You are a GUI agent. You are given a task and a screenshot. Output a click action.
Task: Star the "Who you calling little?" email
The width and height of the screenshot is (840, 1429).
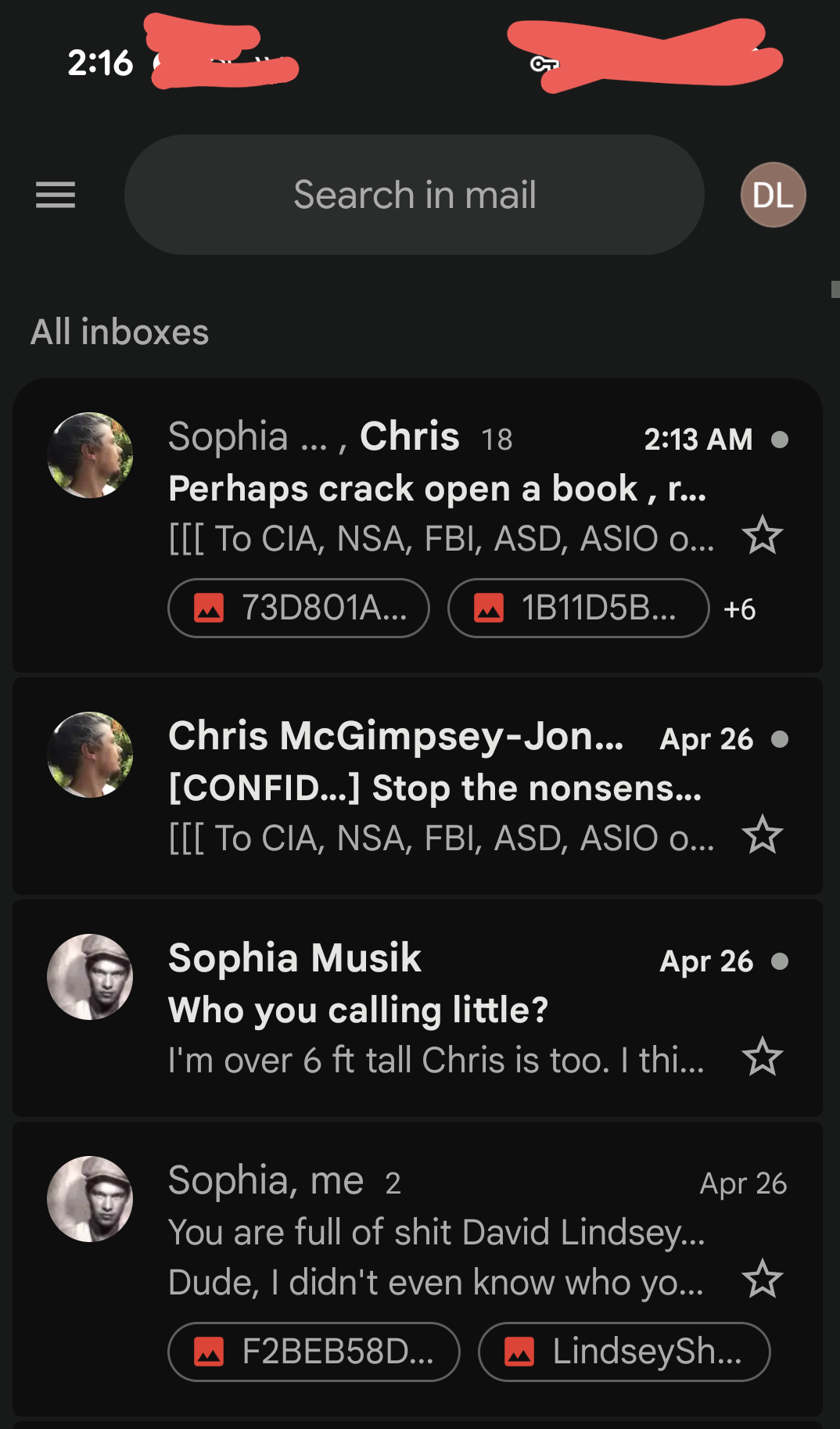[x=762, y=1057]
